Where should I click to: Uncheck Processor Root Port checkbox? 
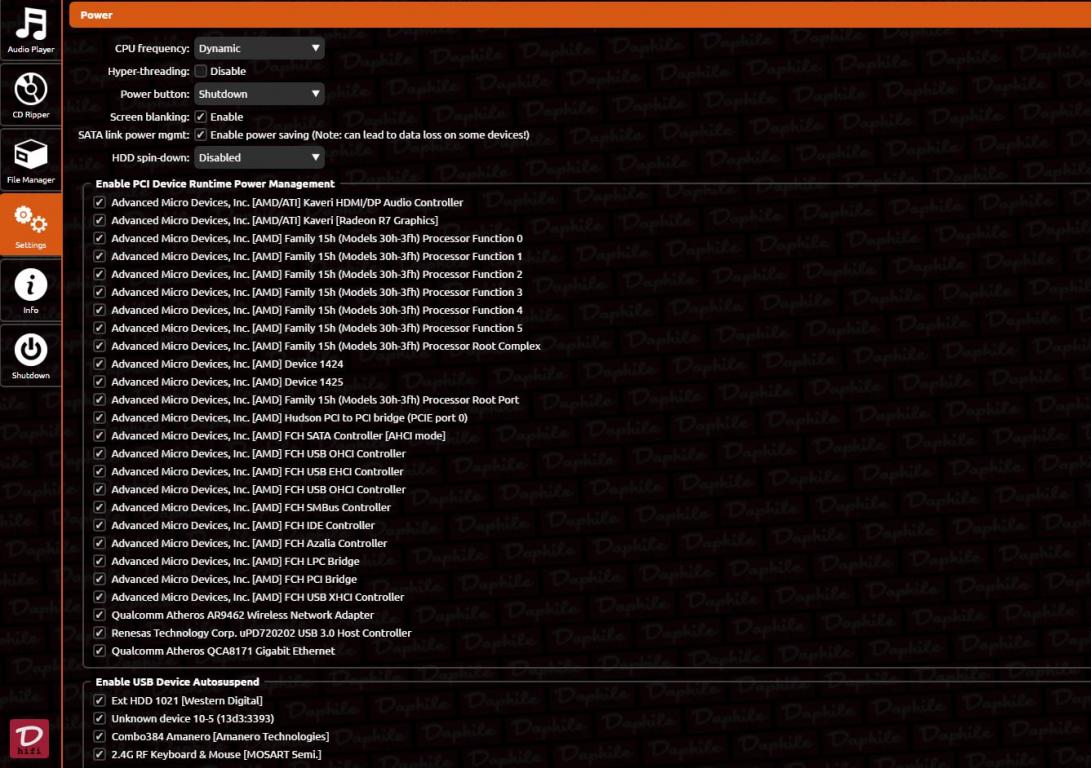coord(99,400)
